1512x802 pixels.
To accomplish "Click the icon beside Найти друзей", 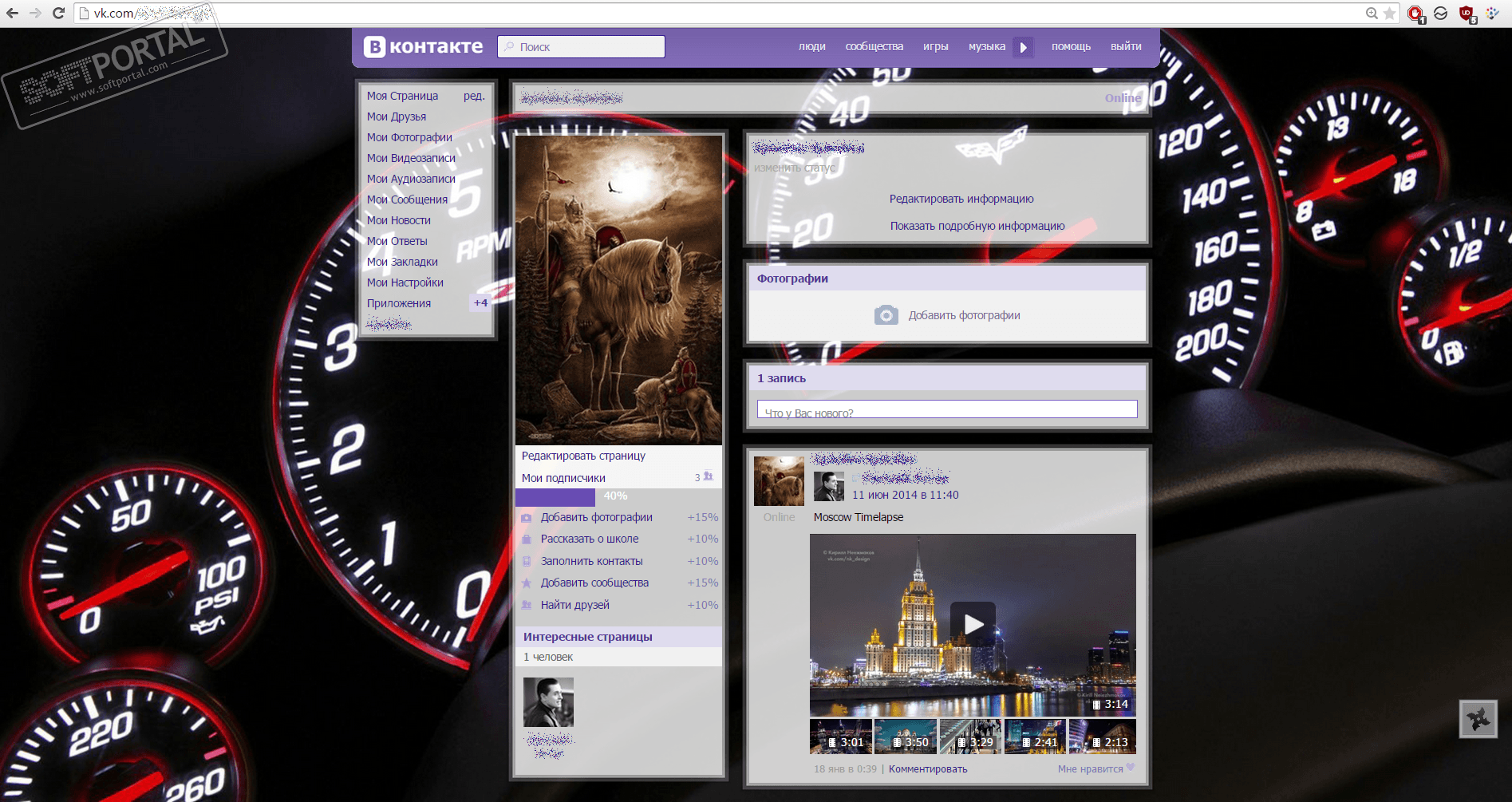I will pos(527,605).
